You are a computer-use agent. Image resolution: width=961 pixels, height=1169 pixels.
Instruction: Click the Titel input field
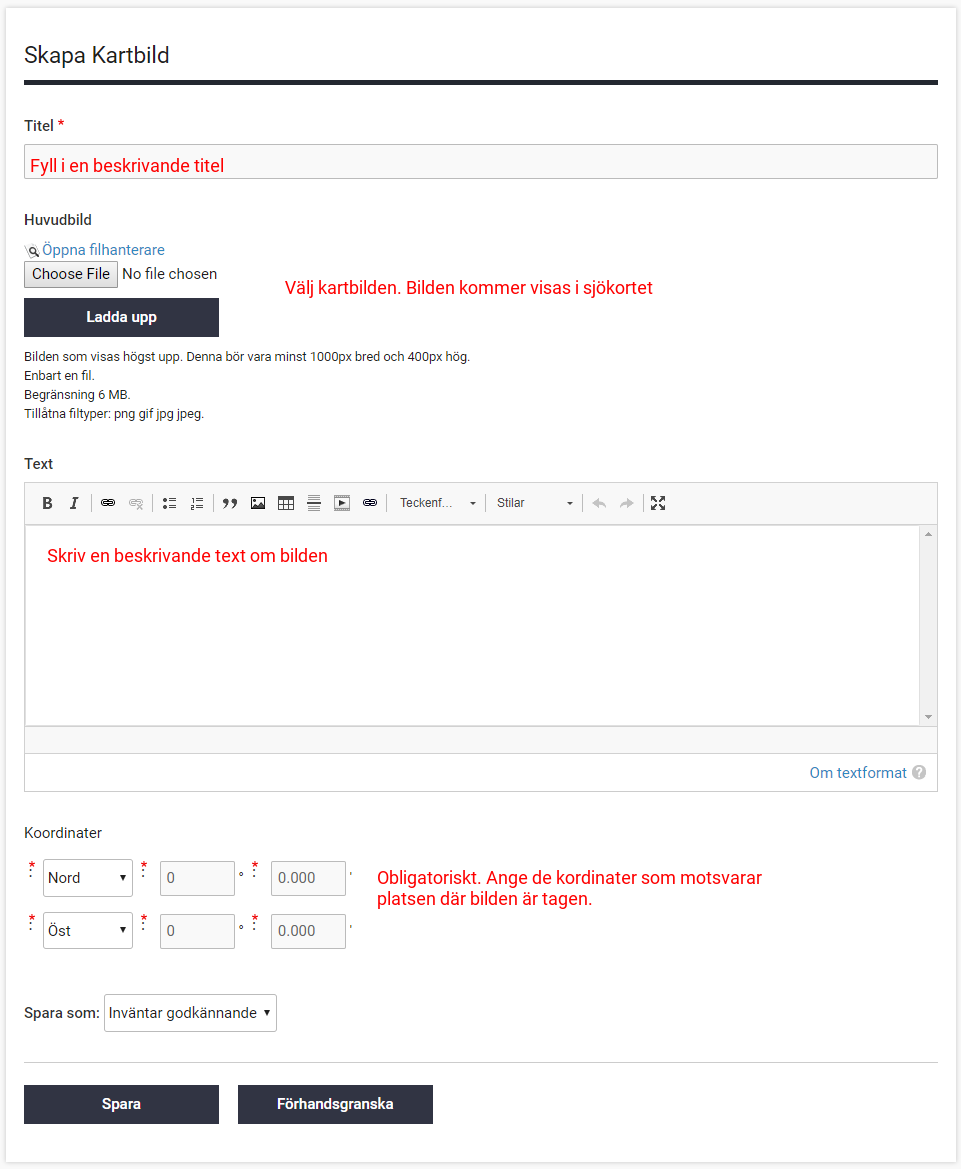[480, 162]
